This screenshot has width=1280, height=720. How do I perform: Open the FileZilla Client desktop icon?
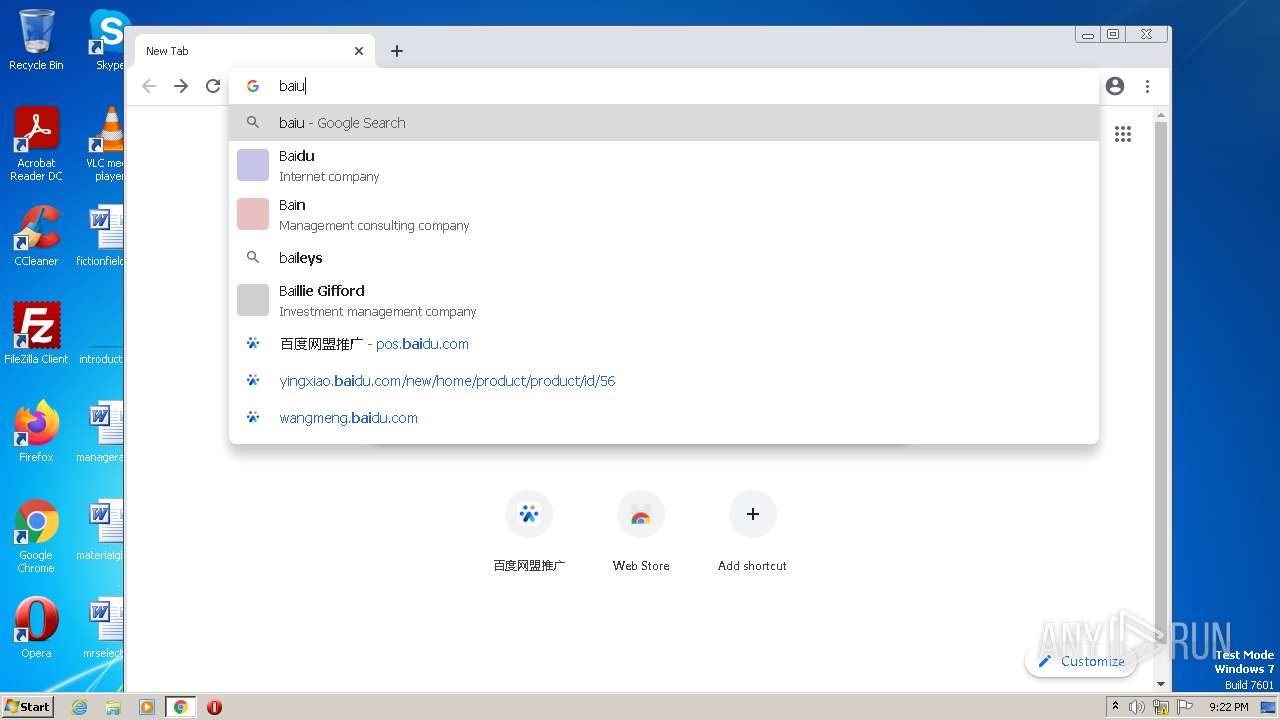click(x=36, y=333)
